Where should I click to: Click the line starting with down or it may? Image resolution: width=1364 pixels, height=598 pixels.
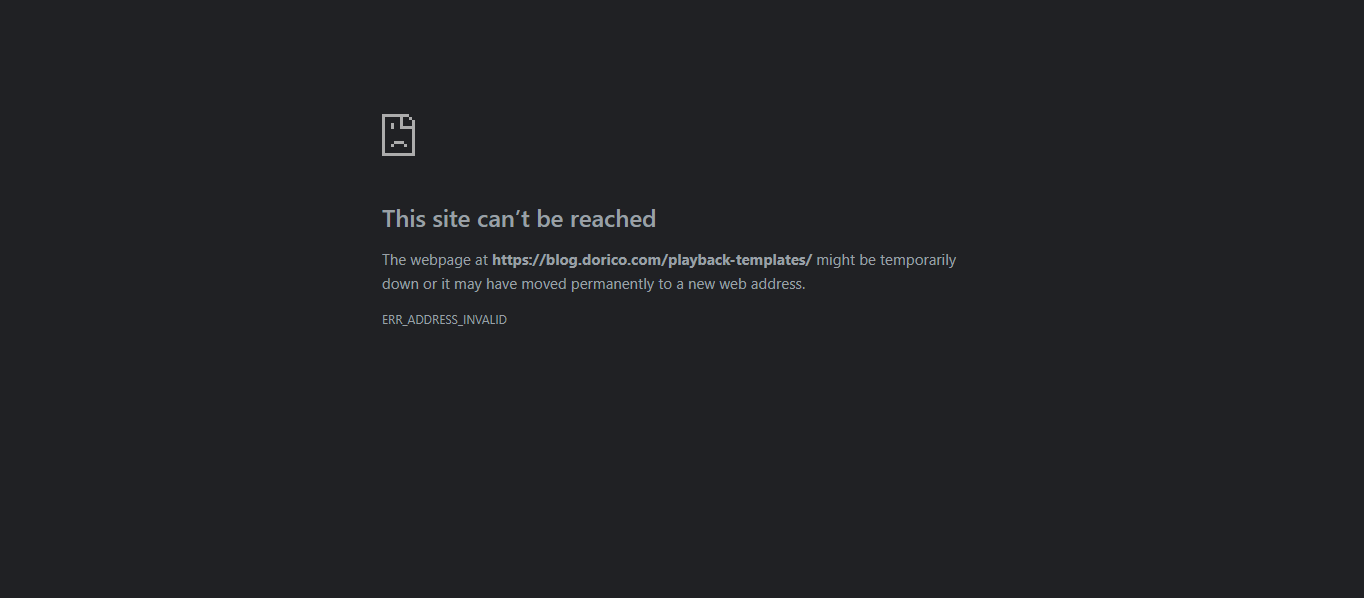(593, 284)
